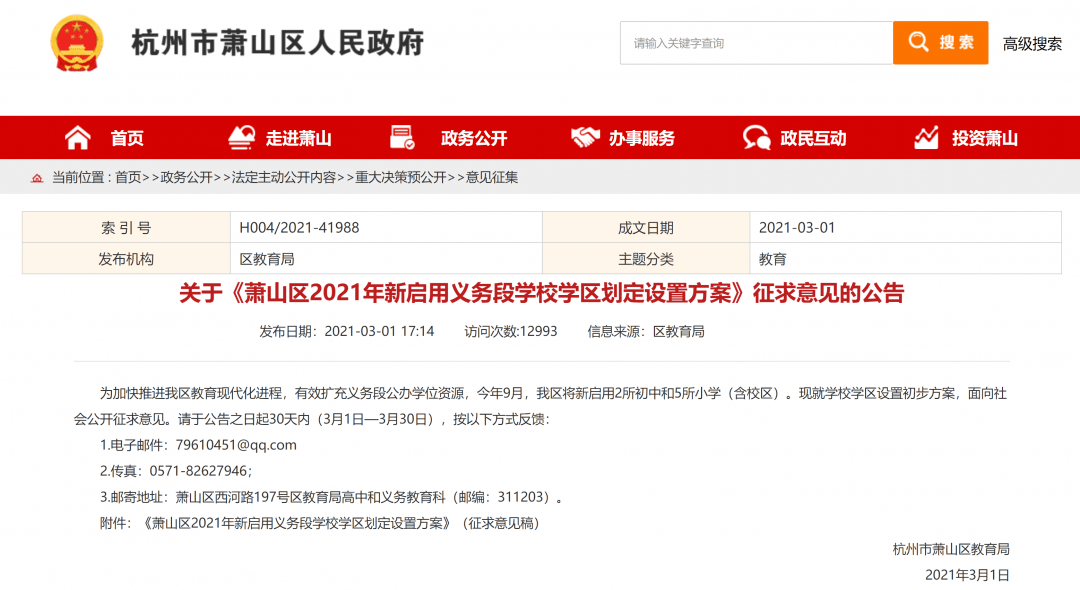Go to 政务公开 in breadcrumb path
The width and height of the screenshot is (1080, 590).
(187, 178)
